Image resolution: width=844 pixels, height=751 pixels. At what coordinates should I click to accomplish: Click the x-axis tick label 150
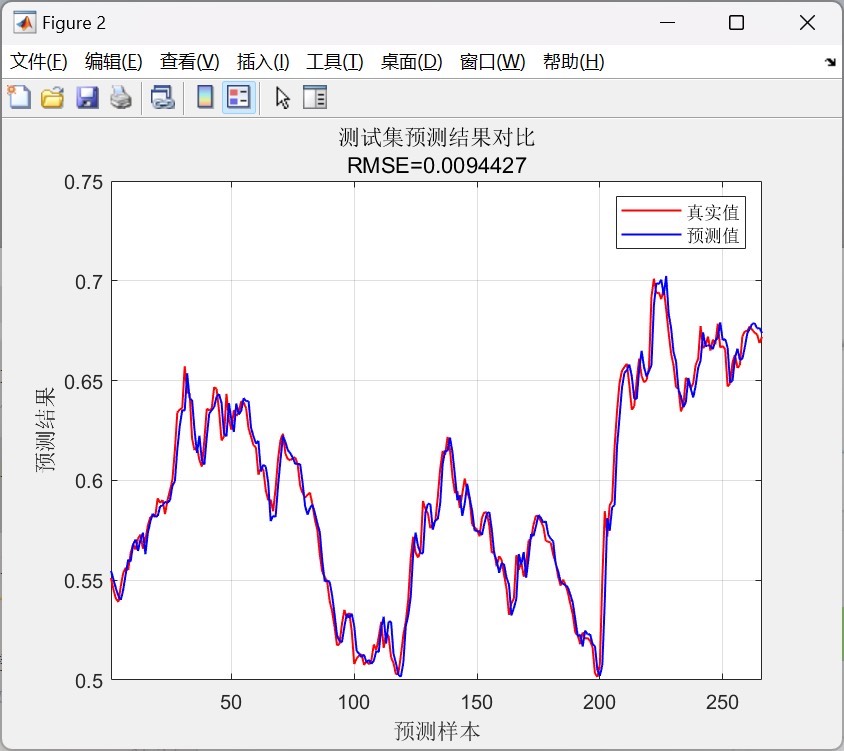coord(476,702)
